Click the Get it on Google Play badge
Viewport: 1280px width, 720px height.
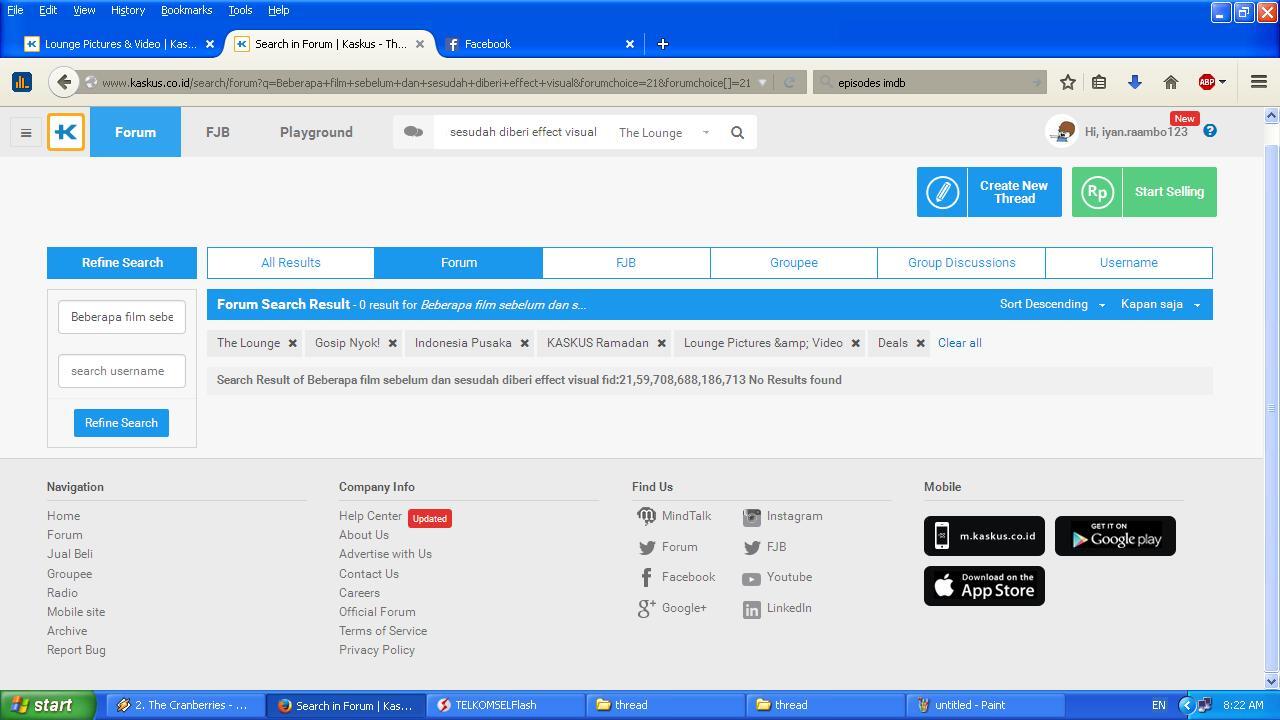pyautogui.click(x=1115, y=536)
